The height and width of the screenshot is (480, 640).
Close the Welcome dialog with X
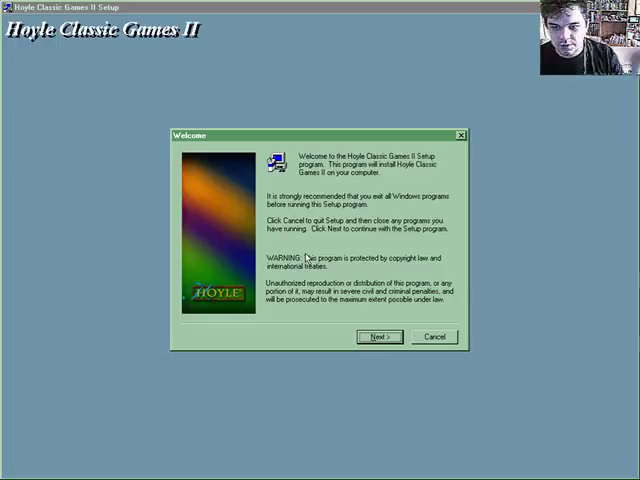click(x=461, y=136)
